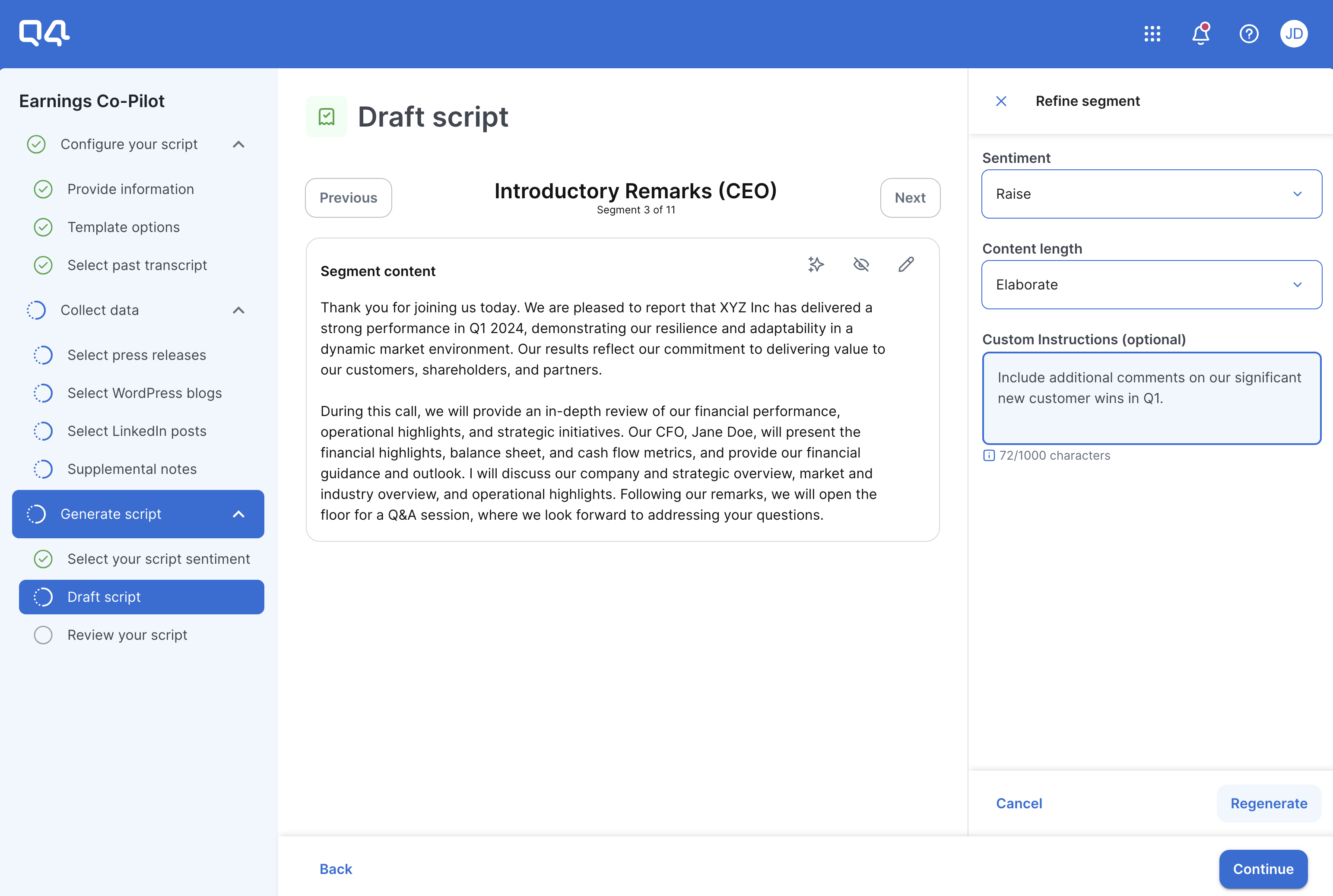This screenshot has width=1333, height=896.
Task: Click the help question mark icon
Action: click(x=1248, y=34)
